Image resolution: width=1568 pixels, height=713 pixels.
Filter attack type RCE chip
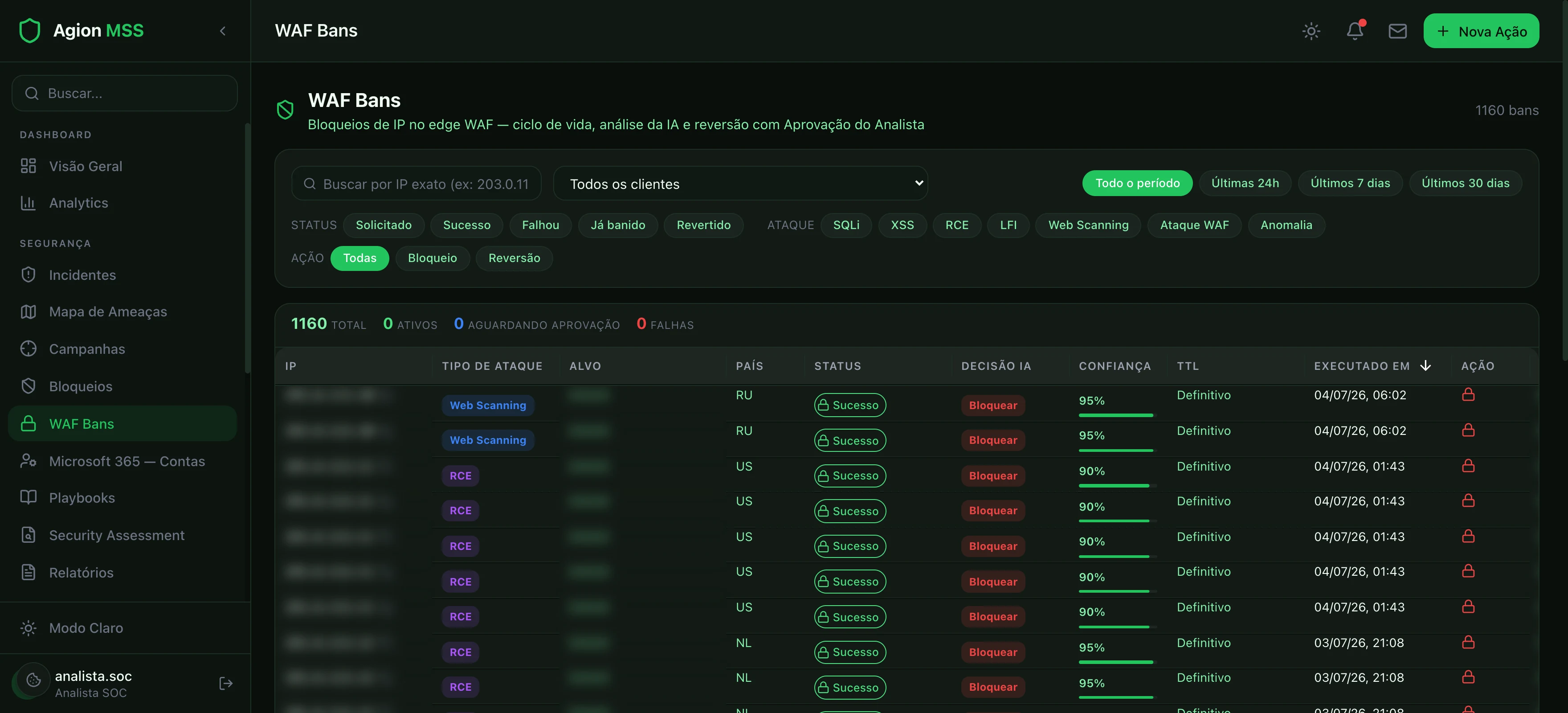coord(957,225)
